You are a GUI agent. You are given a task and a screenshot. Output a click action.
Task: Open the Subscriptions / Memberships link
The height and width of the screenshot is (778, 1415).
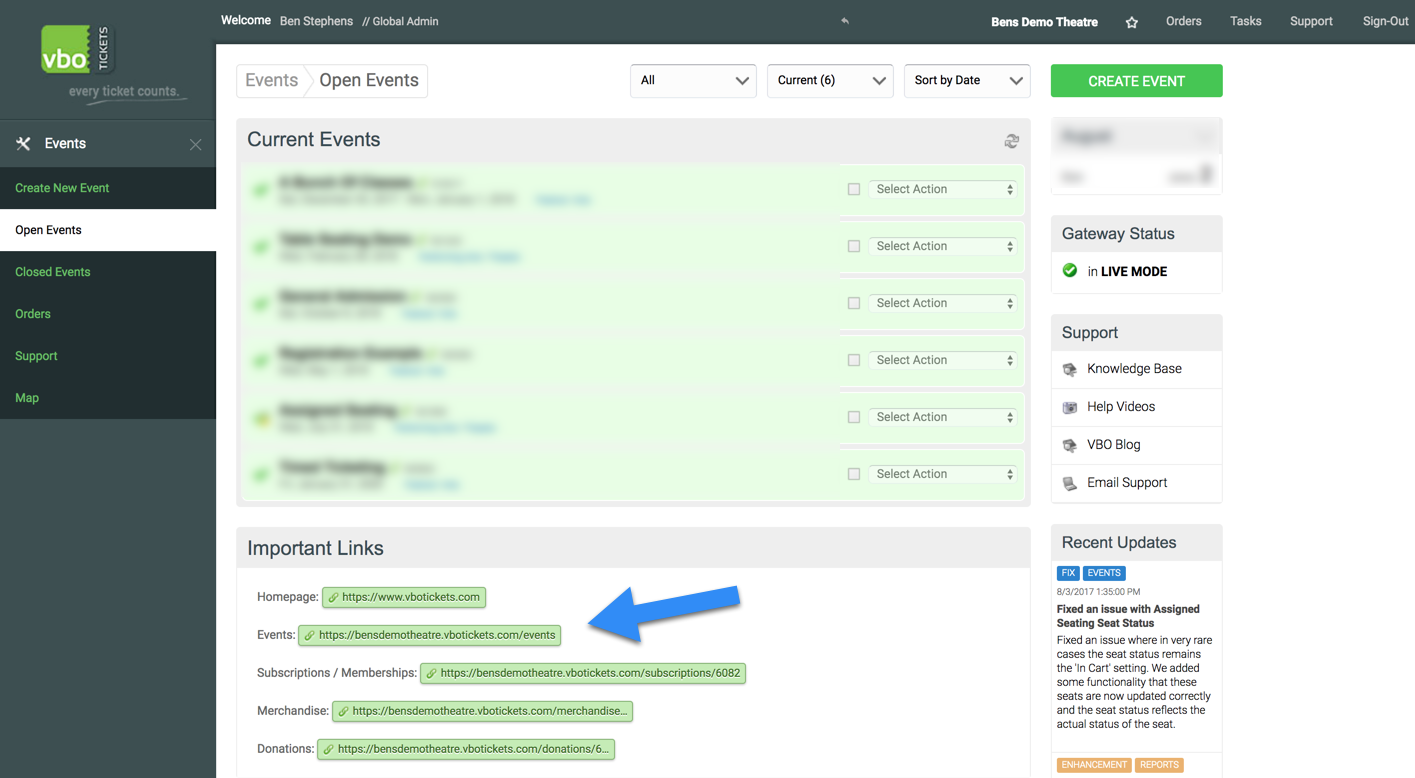(583, 673)
